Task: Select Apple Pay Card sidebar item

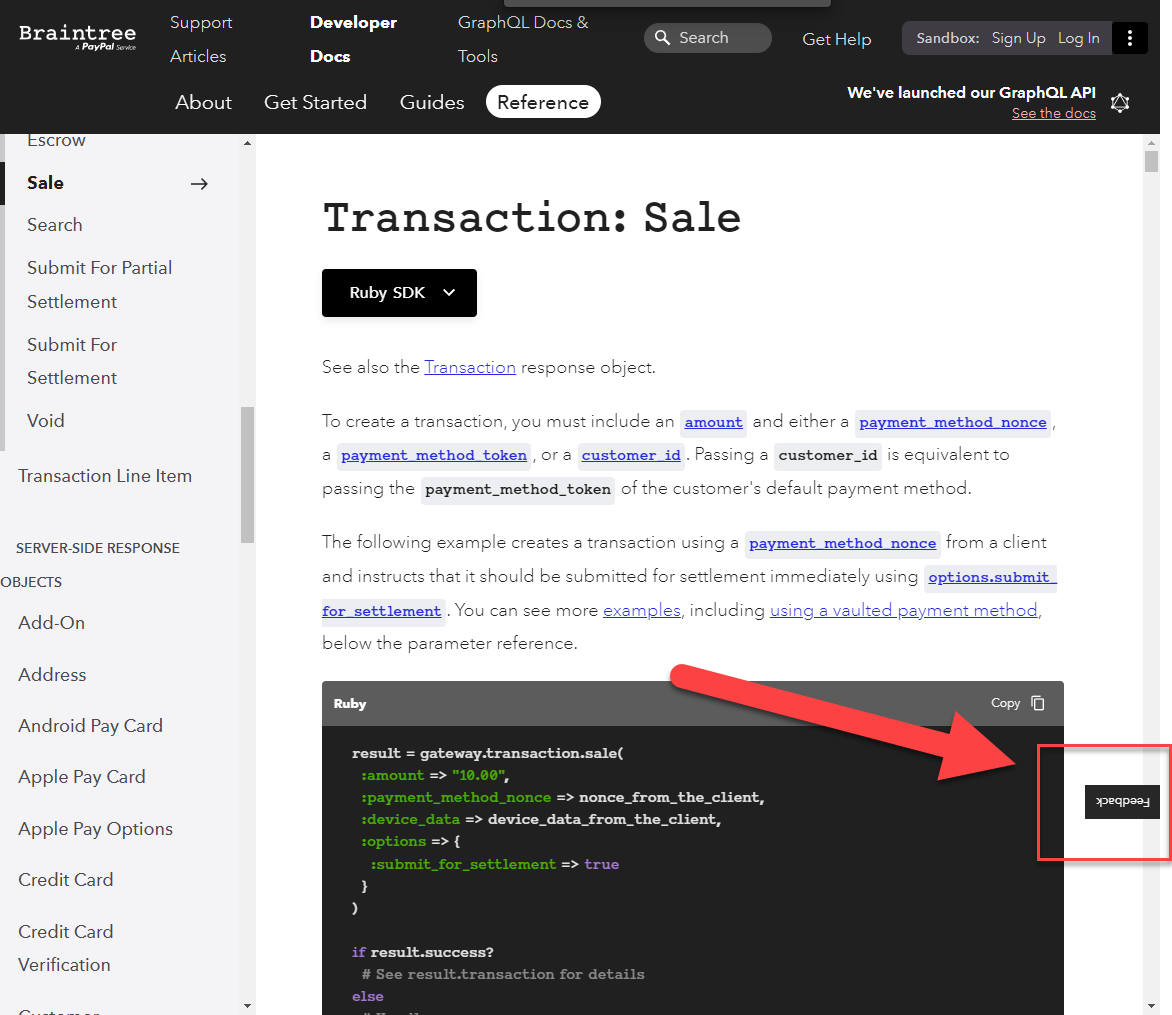Action: pyautogui.click(x=82, y=777)
